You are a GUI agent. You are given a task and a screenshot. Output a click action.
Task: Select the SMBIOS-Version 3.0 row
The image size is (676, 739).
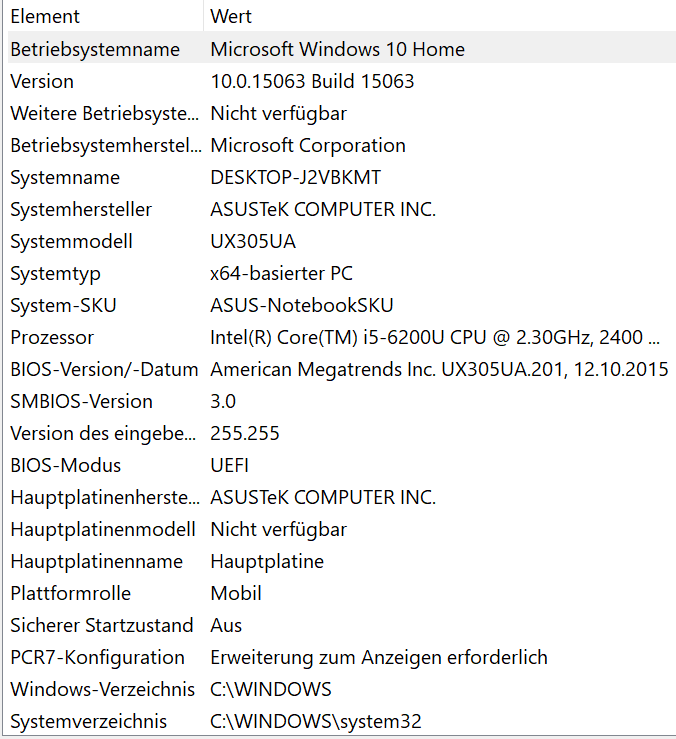342,402
